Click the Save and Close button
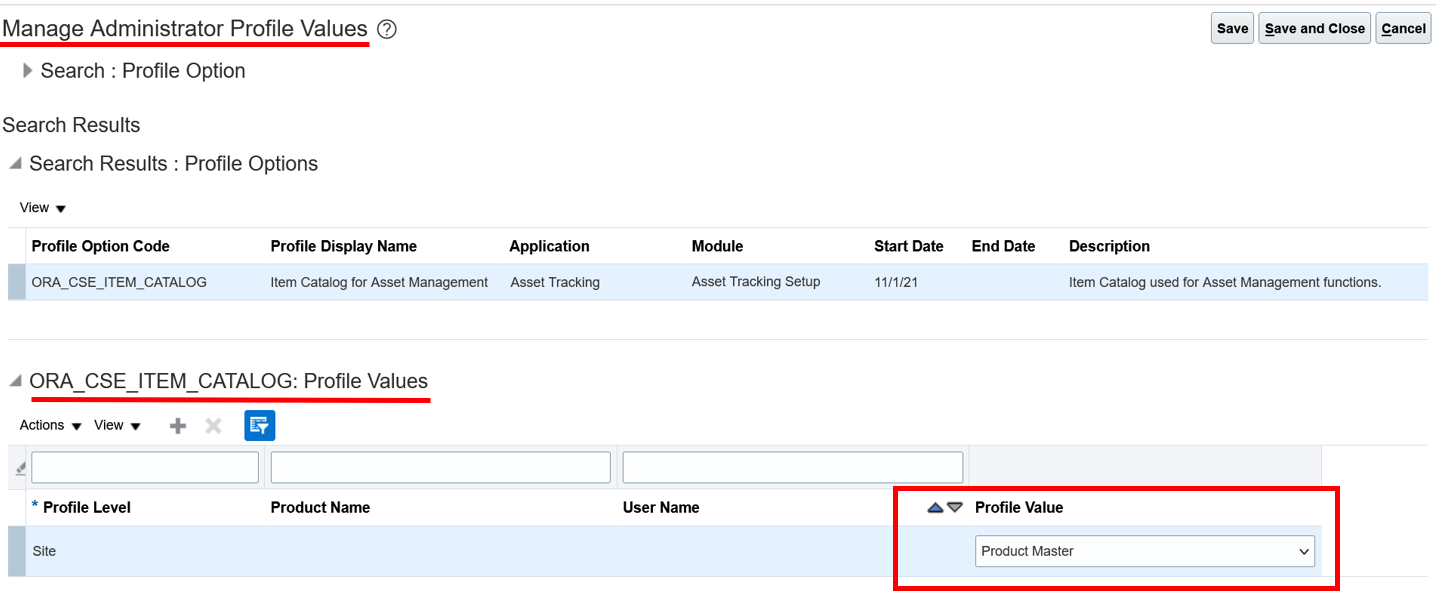 (x=1314, y=29)
